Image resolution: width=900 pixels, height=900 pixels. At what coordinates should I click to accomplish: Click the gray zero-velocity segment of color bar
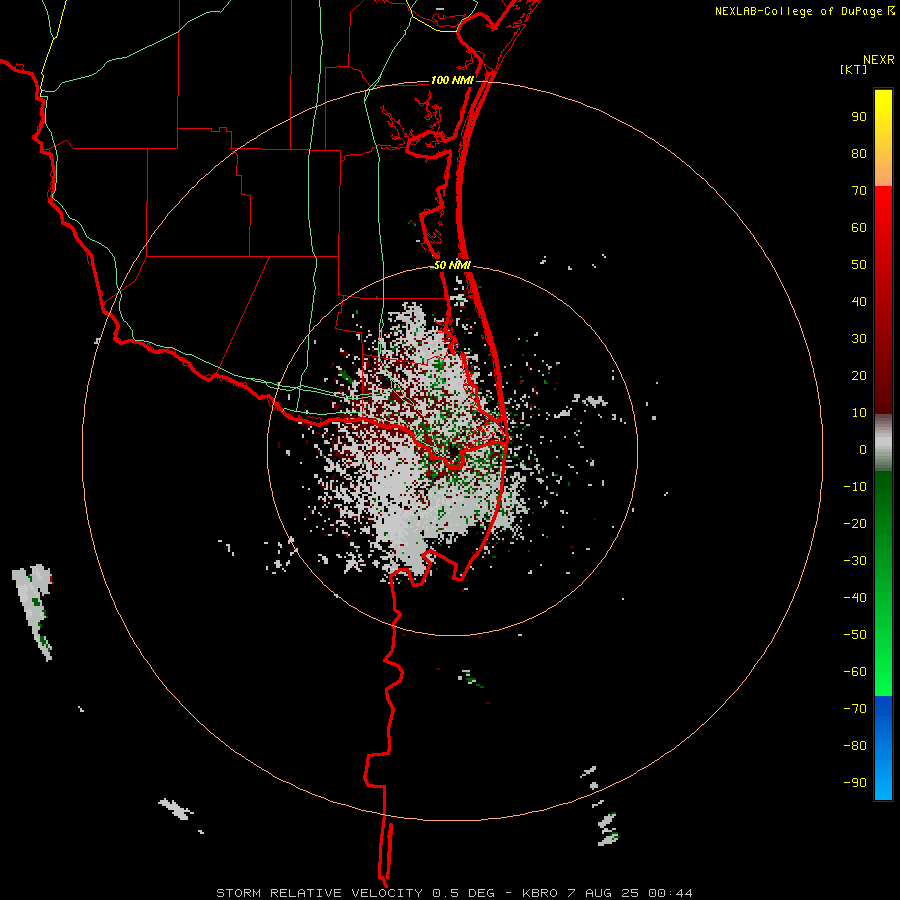tap(883, 443)
